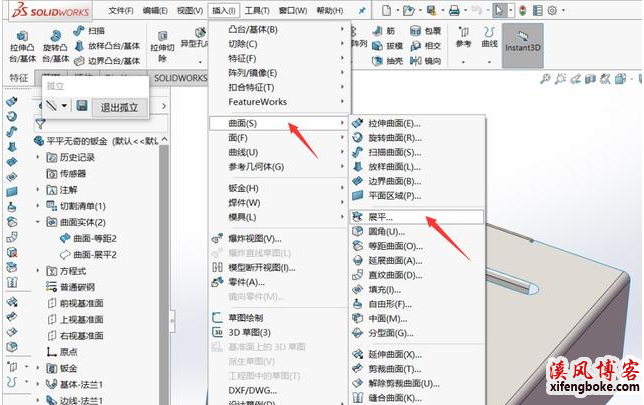
Task: Click the 退出孤立 exit isolate button
Action: (119, 108)
